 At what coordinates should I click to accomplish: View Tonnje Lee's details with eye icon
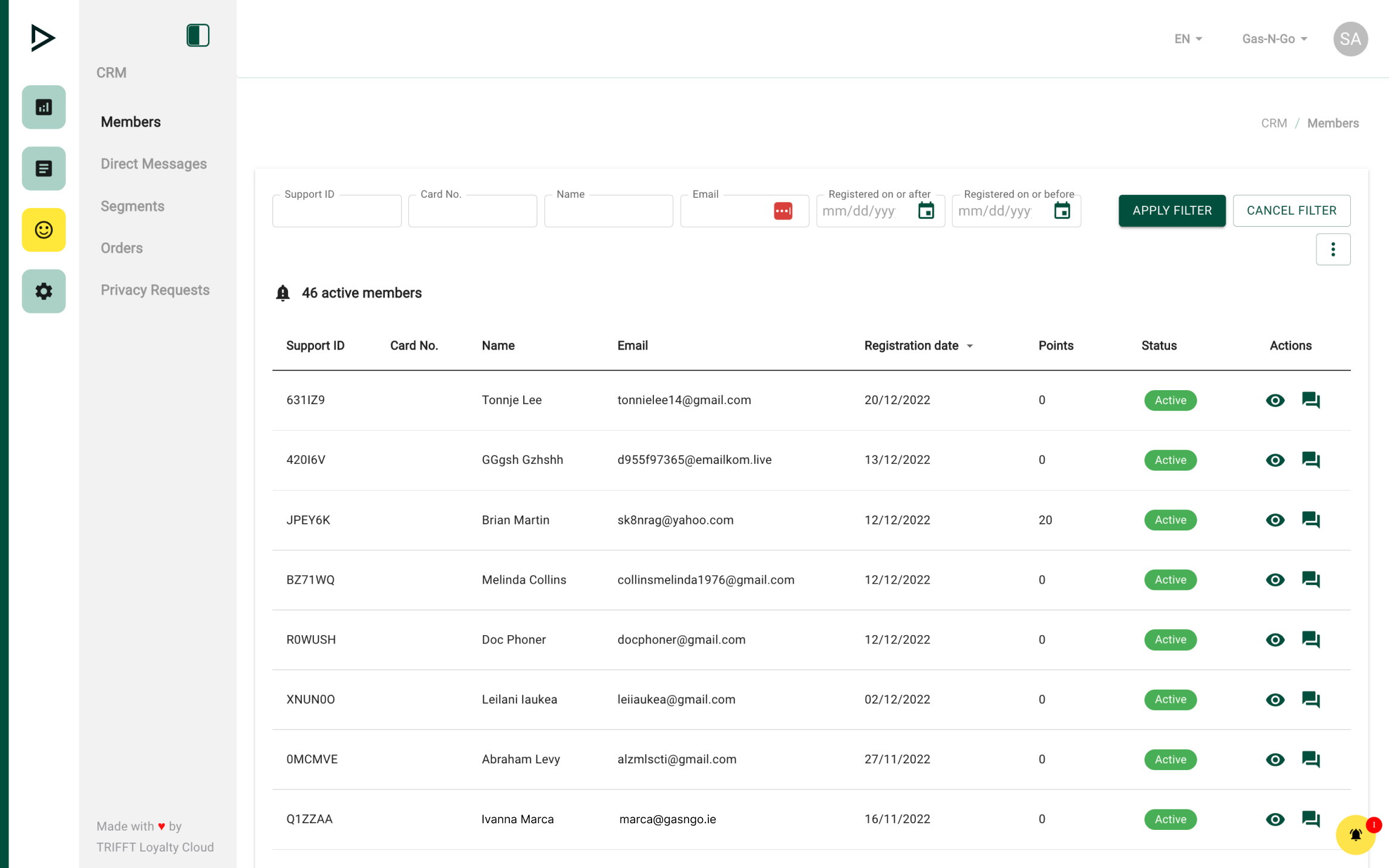tap(1275, 400)
